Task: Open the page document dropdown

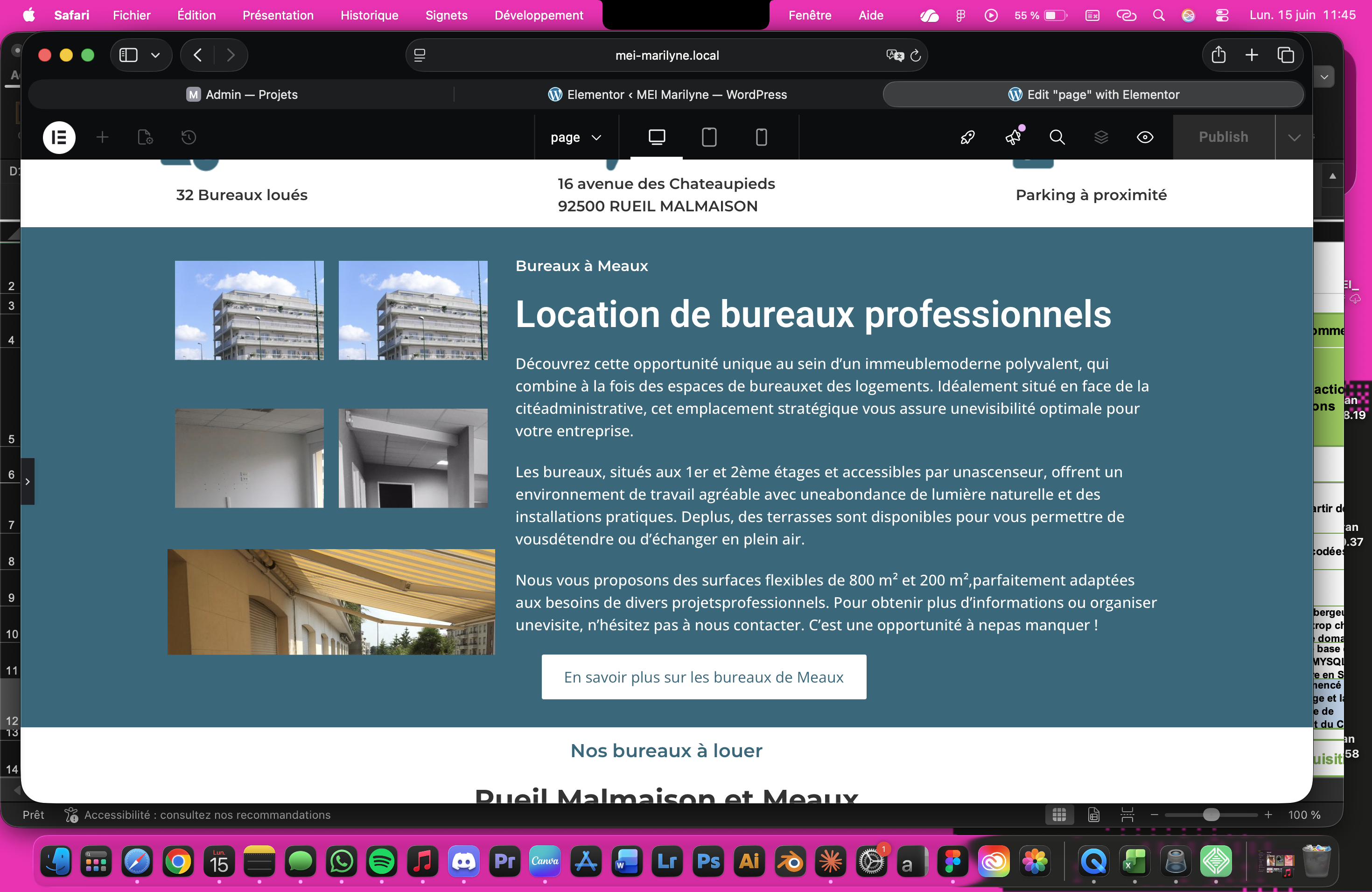Action: click(576, 137)
